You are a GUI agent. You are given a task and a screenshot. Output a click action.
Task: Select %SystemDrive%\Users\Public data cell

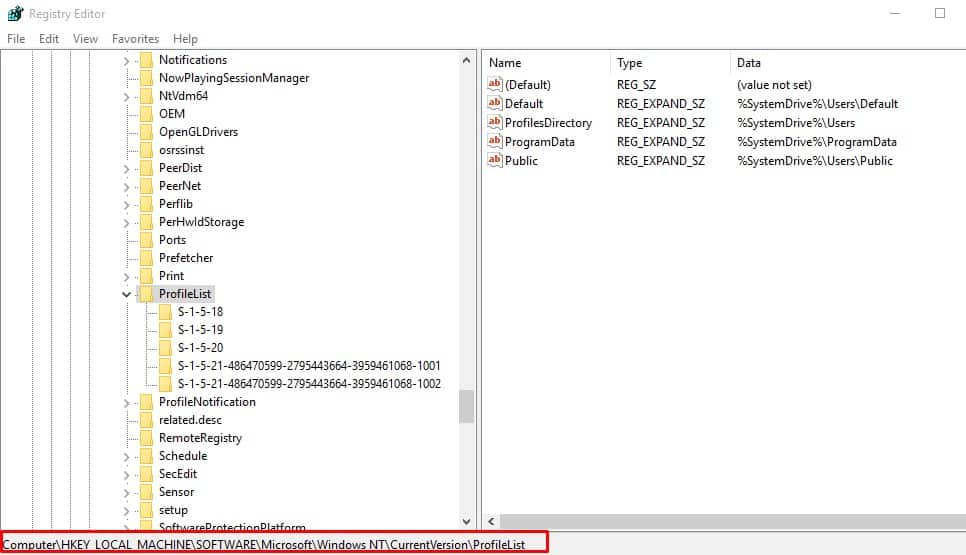(814, 161)
